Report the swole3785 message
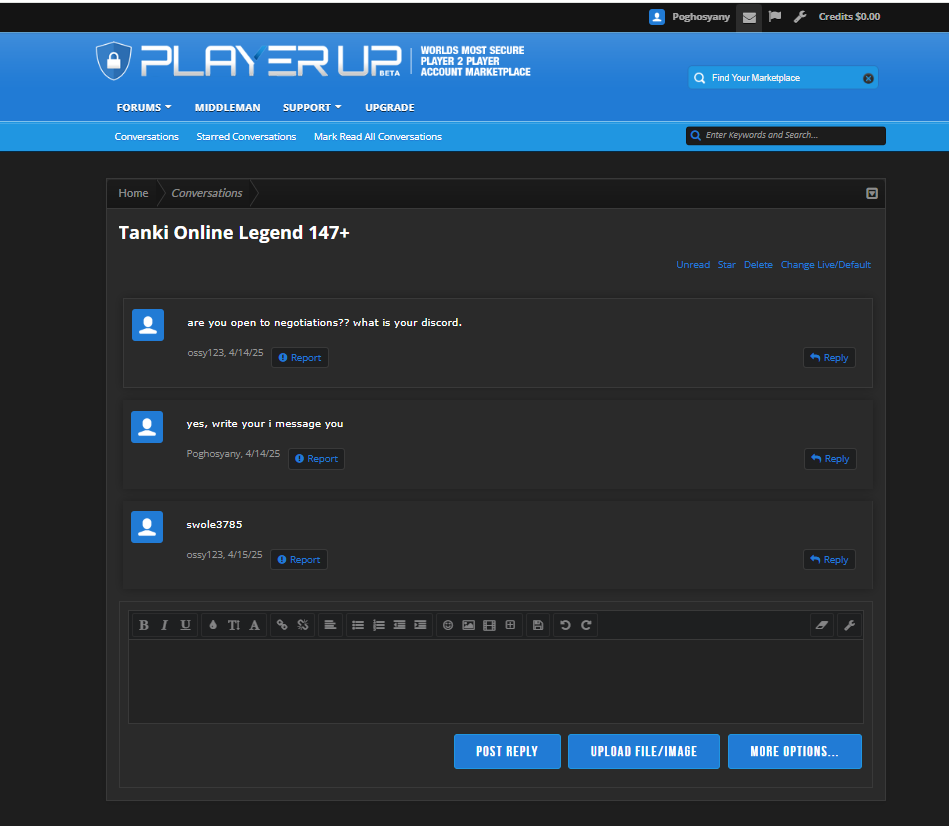The image size is (949, 826). 299,560
